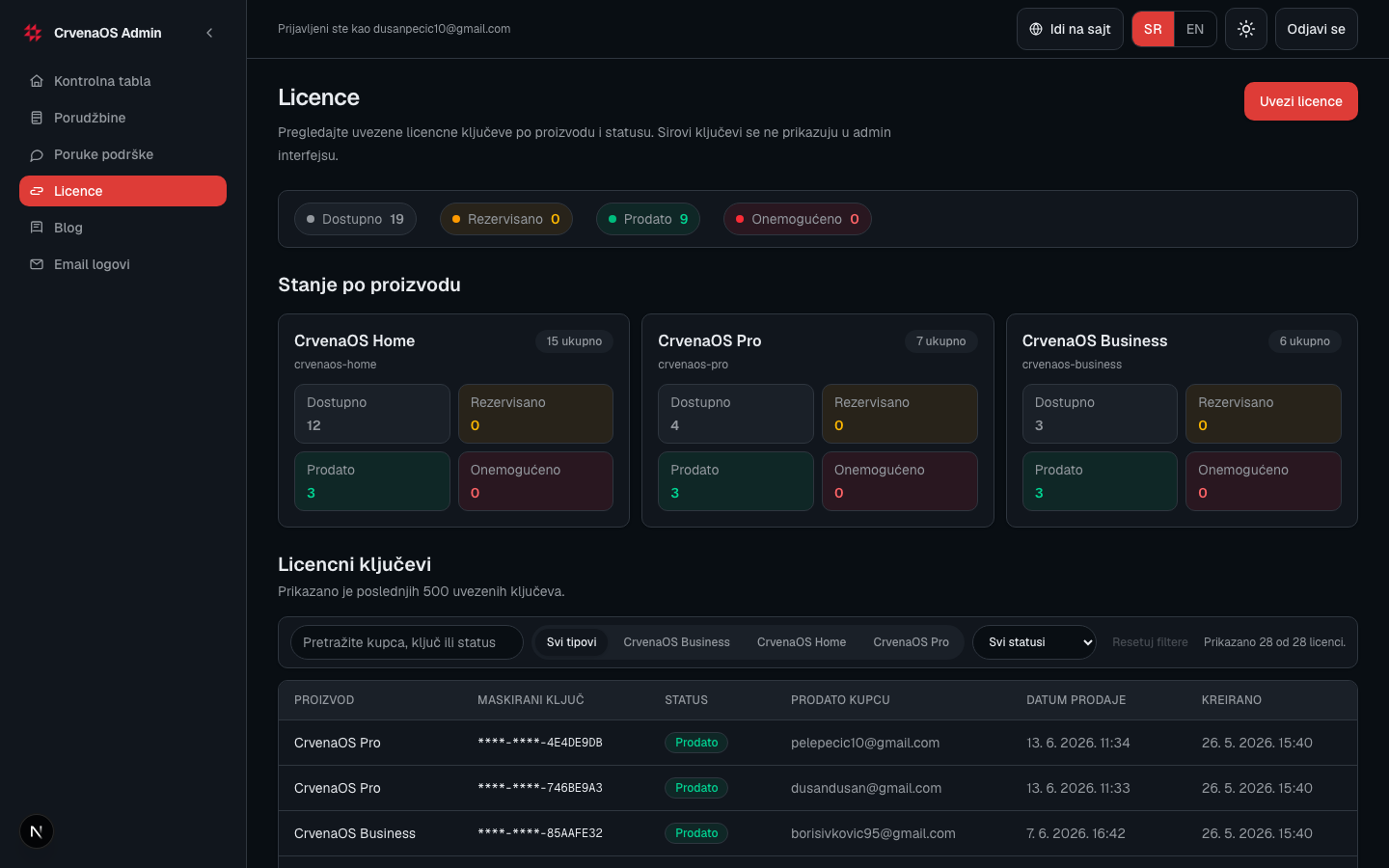Click buyer email pelepecic10@gmail.com
Viewport: 1389px width, 868px height.
pyautogui.click(x=865, y=743)
